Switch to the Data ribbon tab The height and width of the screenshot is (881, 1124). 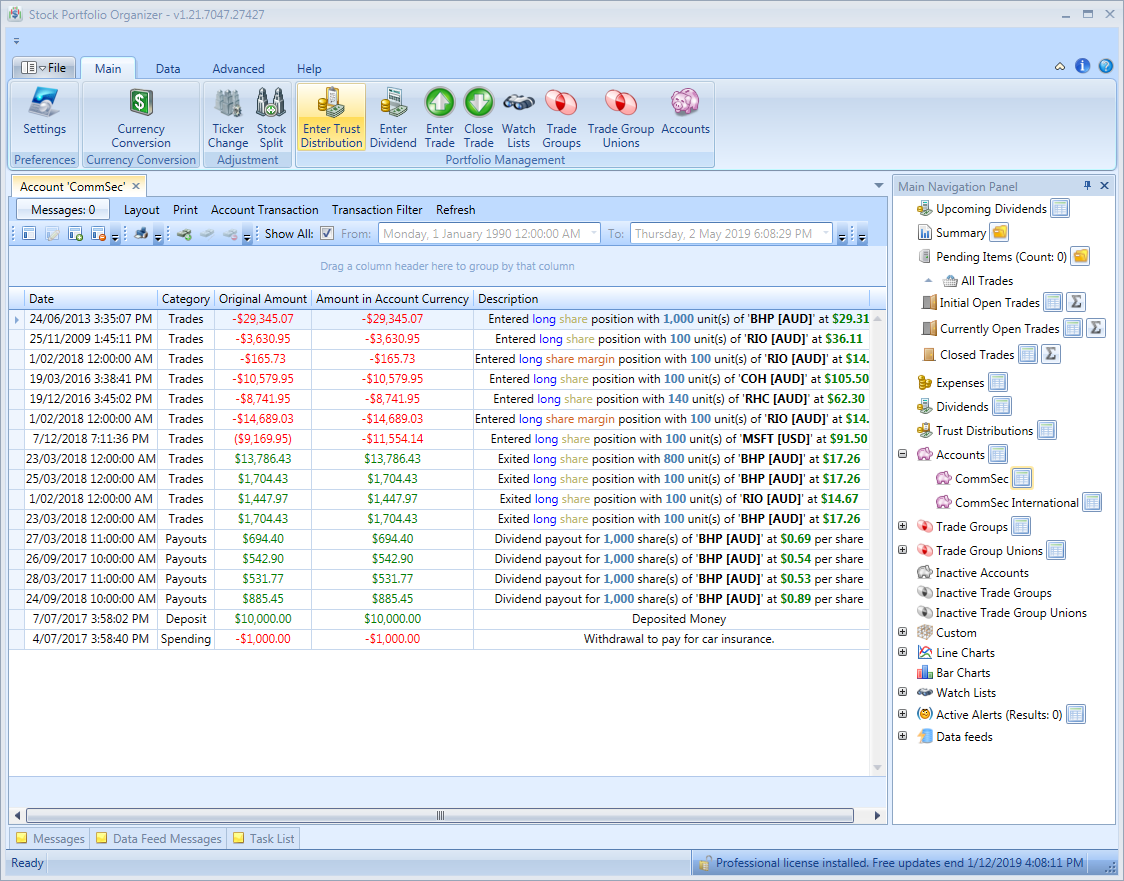tap(168, 69)
